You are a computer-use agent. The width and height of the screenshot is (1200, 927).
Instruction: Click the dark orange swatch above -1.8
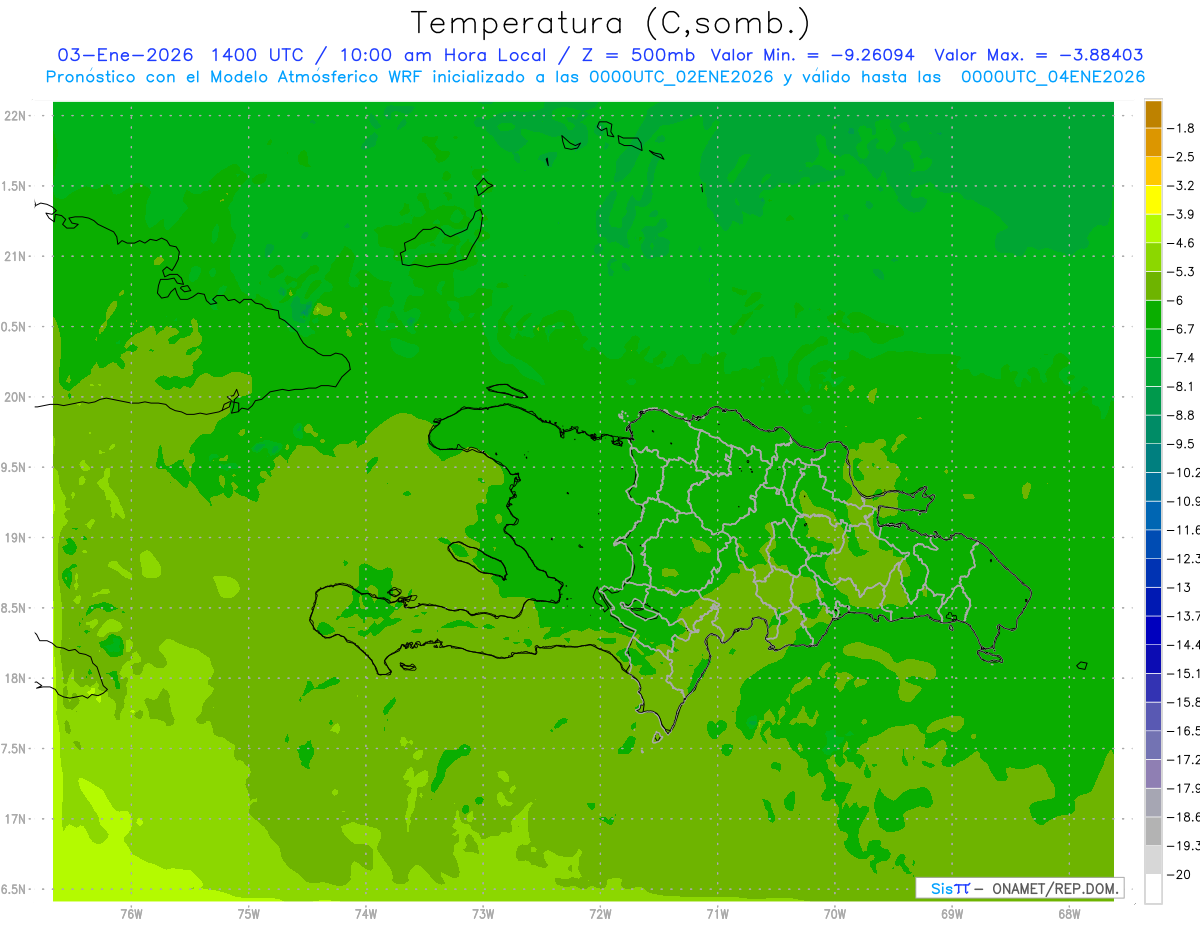[1153, 114]
